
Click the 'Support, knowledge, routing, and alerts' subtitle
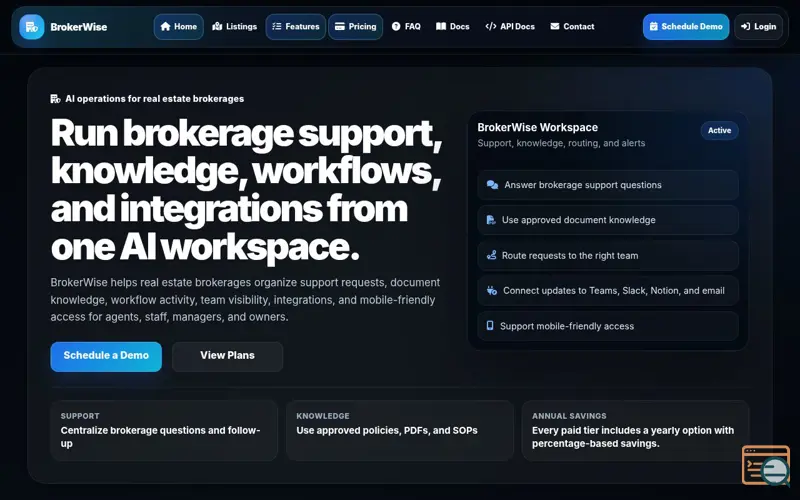click(x=561, y=143)
